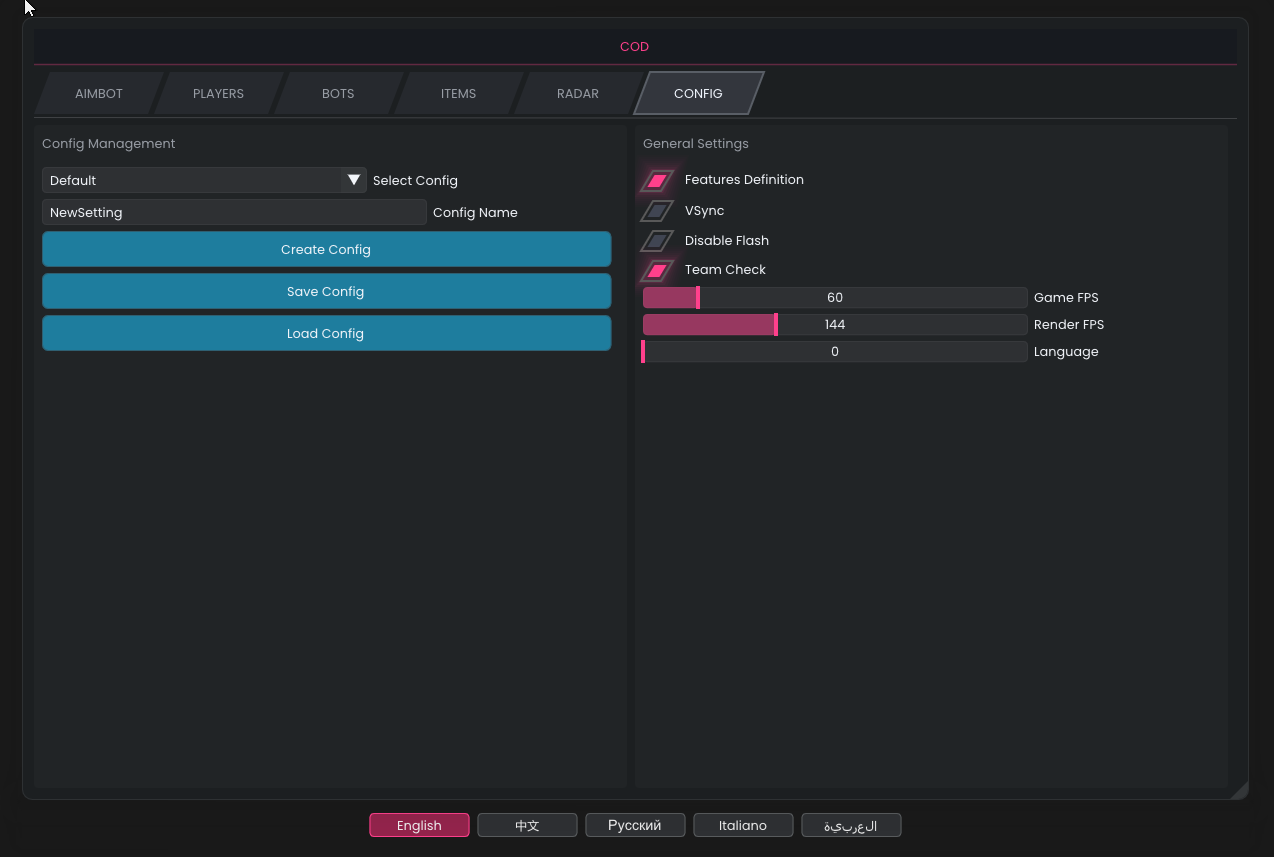Switch to the PLAYERS tab
This screenshot has height=857, width=1274.
tap(218, 94)
